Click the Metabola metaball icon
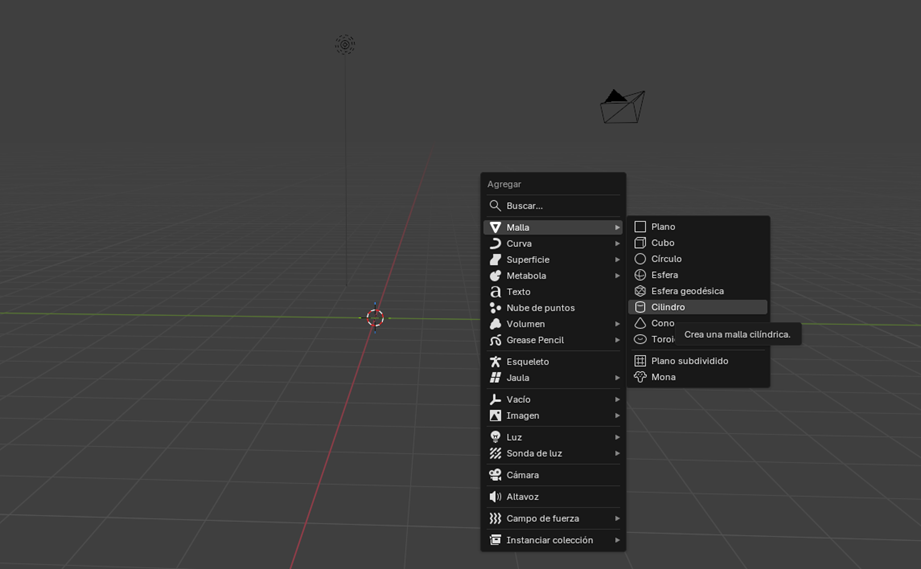The width and height of the screenshot is (921, 569). tap(495, 275)
